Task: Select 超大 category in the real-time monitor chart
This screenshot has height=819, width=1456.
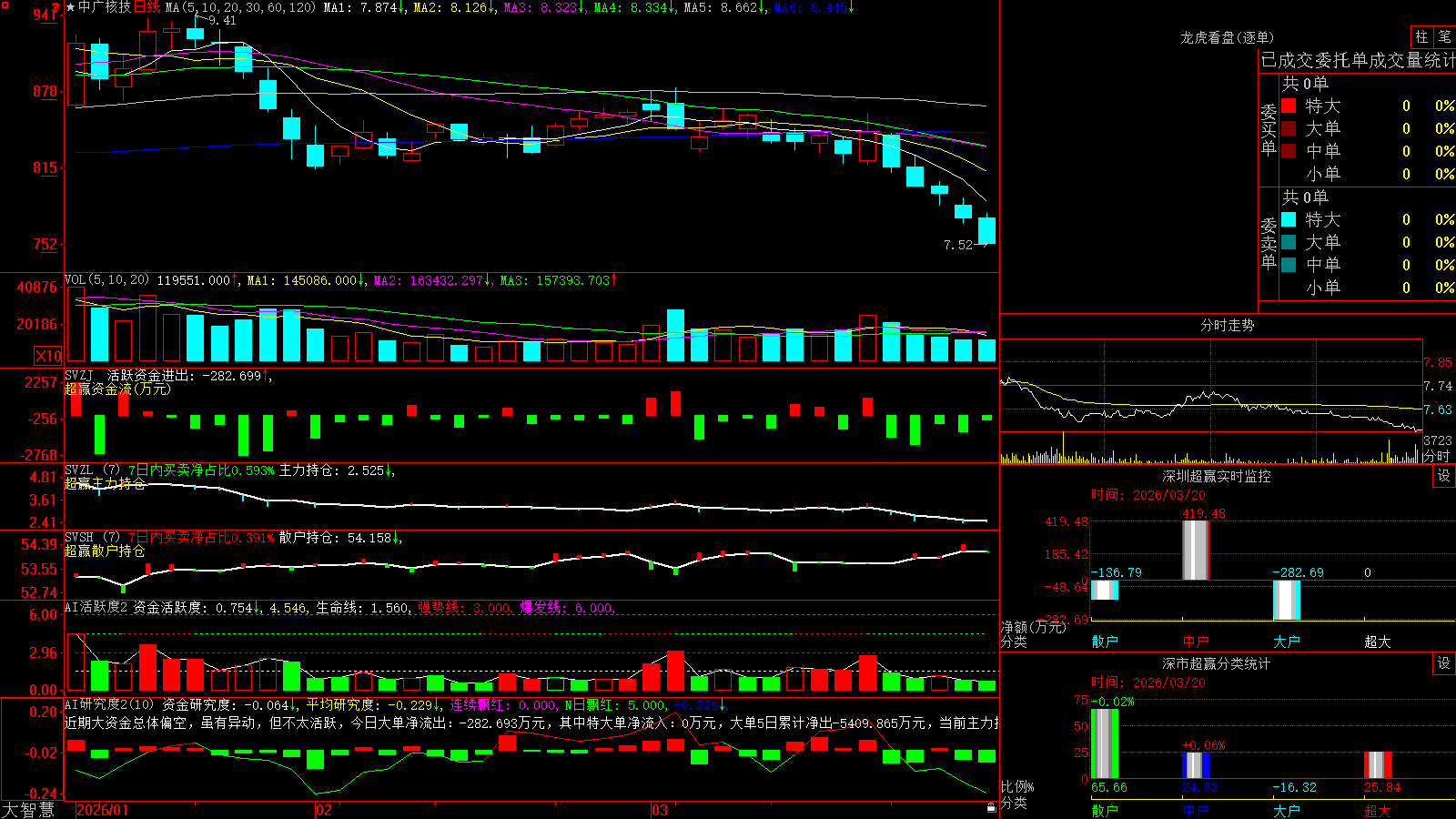Action: [x=1378, y=642]
